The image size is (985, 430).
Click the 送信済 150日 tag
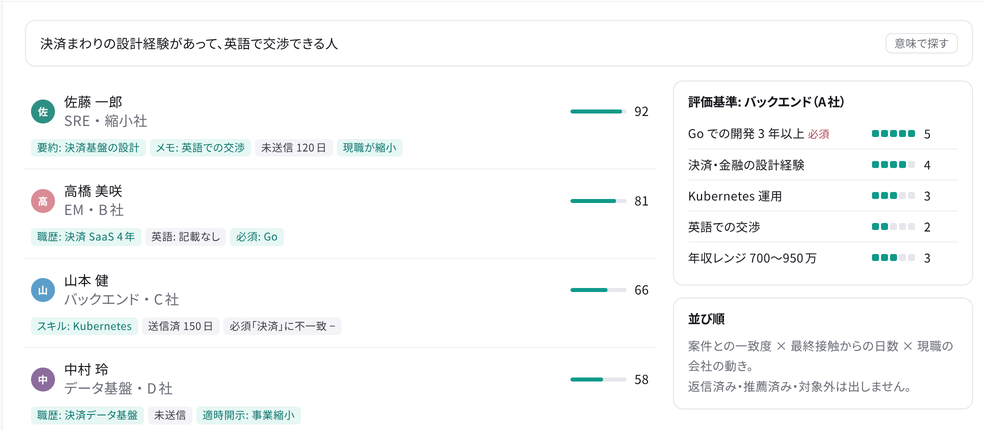[180, 326]
